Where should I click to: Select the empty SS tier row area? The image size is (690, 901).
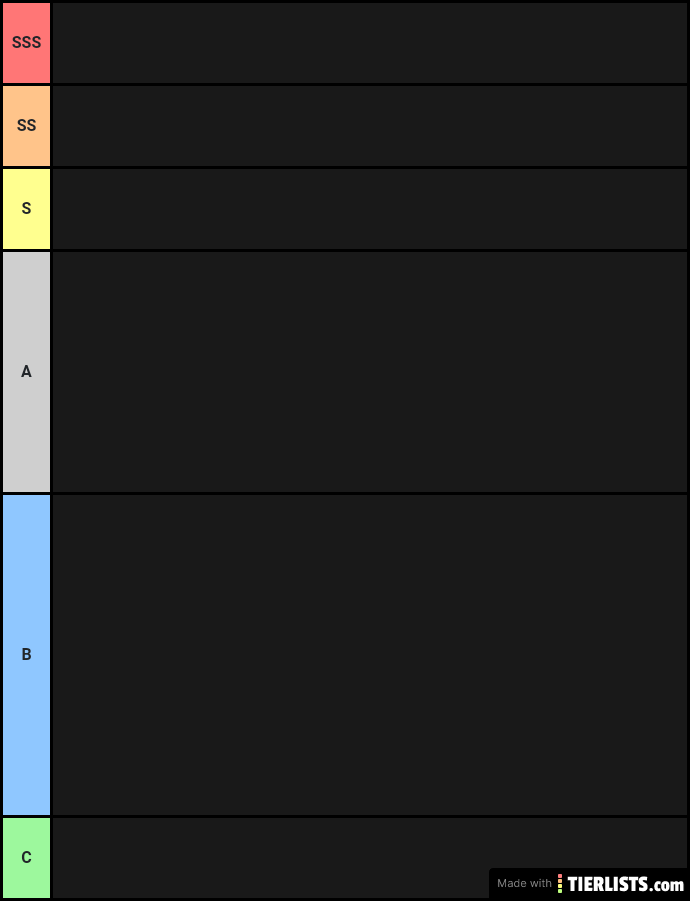click(369, 125)
